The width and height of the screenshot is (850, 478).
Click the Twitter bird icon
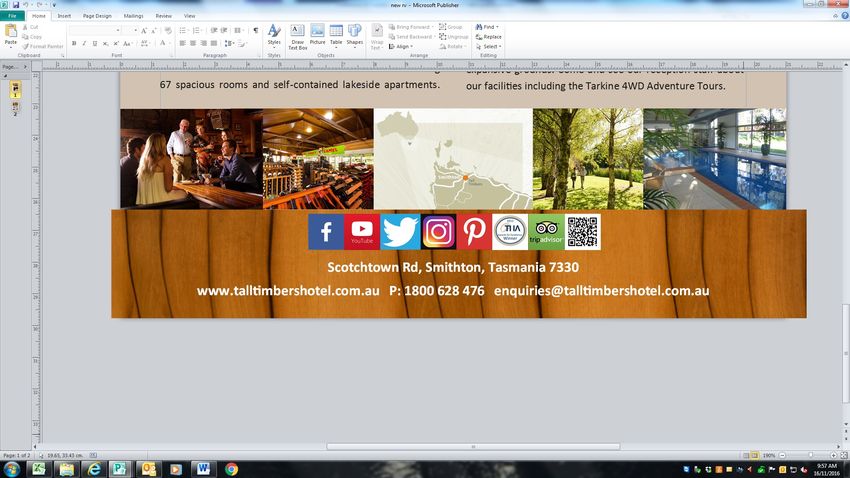point(400,232)
